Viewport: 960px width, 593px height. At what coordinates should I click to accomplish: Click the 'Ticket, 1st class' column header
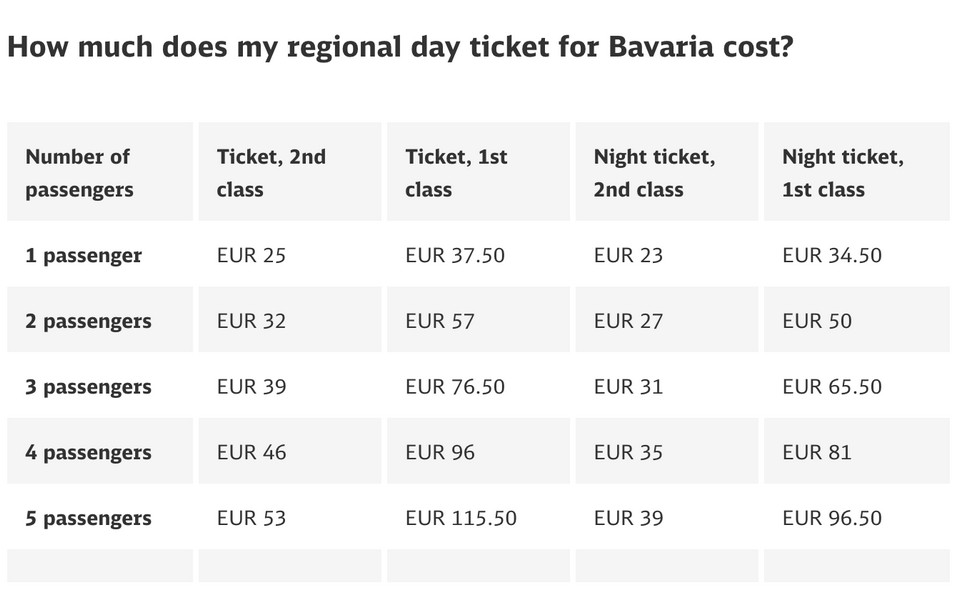pyautogui.click(x=456, y=173)
